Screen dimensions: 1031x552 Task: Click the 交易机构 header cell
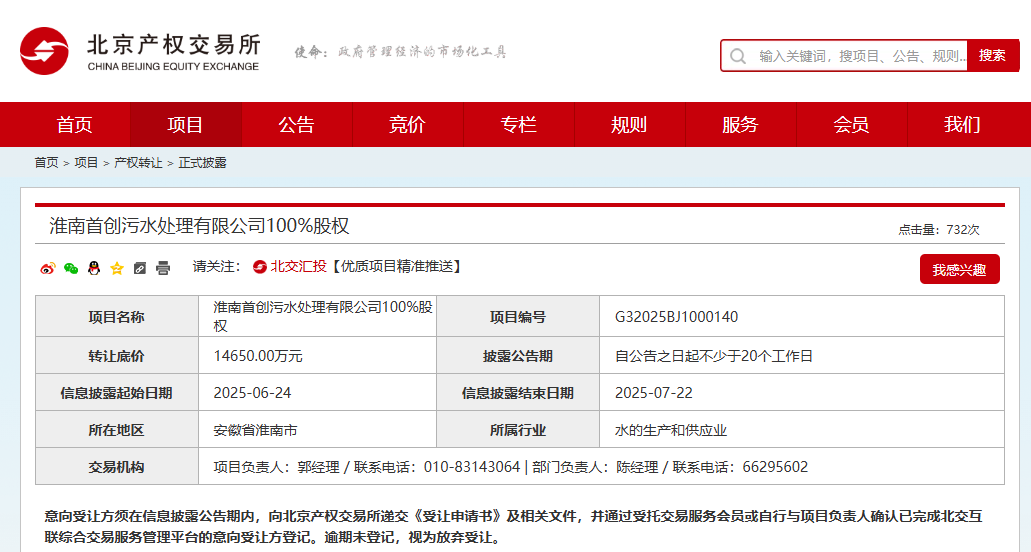tap(117, 467)
